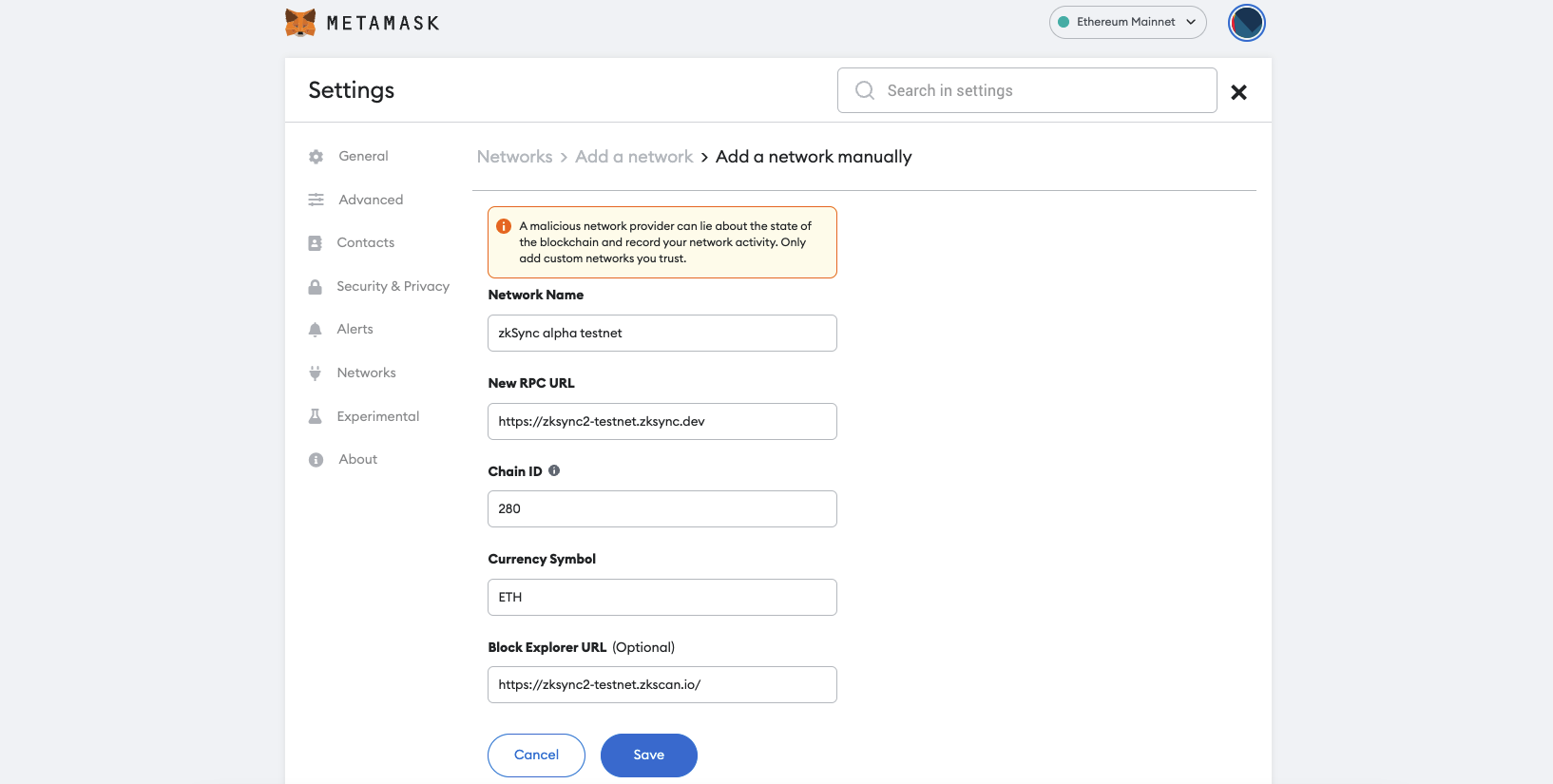The width and height of the screenshot is (1553, 784).
Task: Go back to Add a network breadcrumb
Action: [634, 157]
